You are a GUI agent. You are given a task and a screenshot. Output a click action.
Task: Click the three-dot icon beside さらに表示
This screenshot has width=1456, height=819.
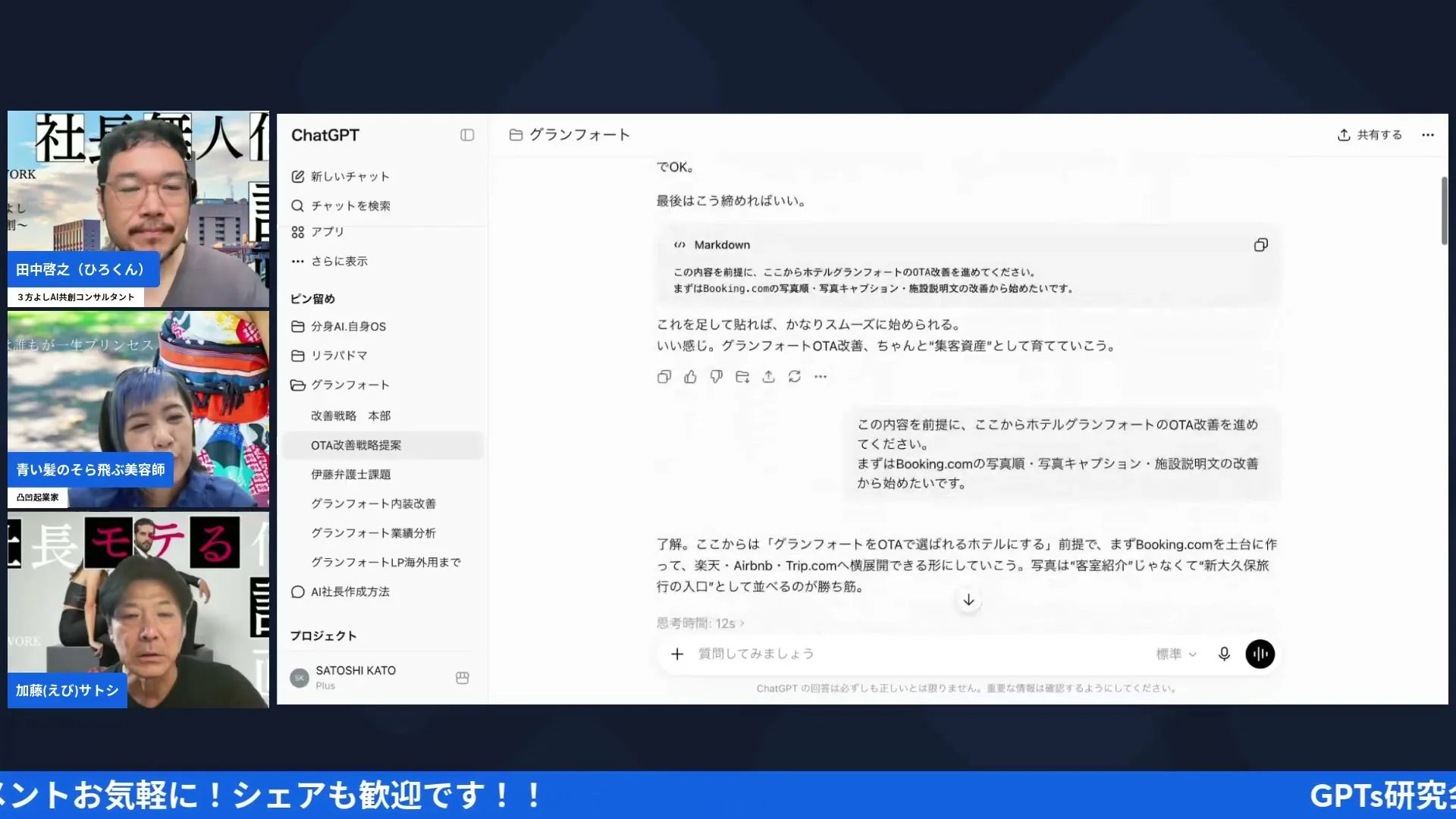(297, 261)
